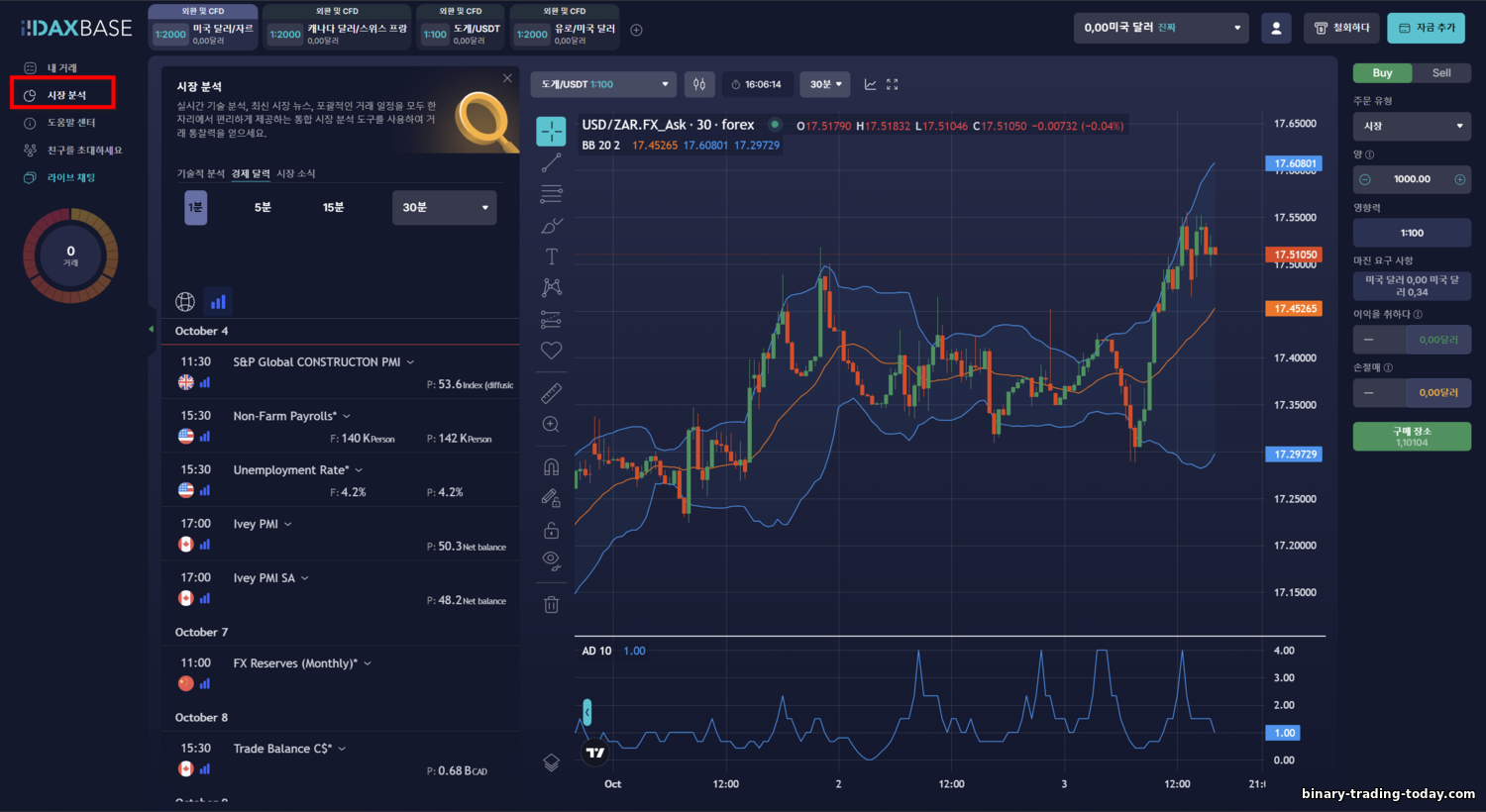Viewport: 1486px width, 812px height.
Task: Select the brush drawing tool
Action: (551, 226)
